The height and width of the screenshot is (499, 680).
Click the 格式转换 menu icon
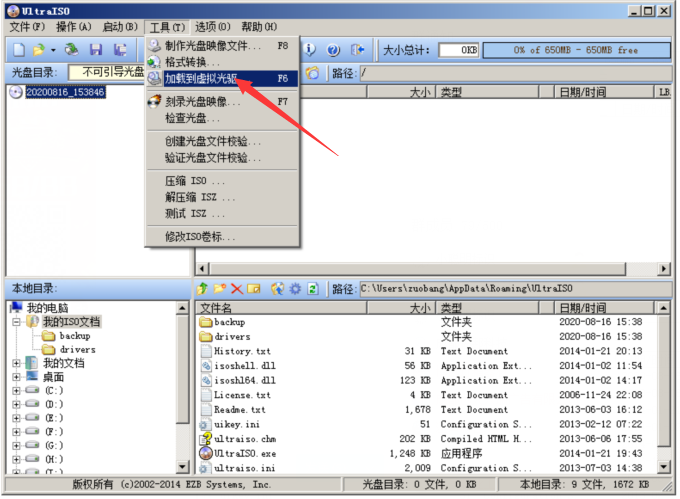pyautogui.click(x=154, y=62)
